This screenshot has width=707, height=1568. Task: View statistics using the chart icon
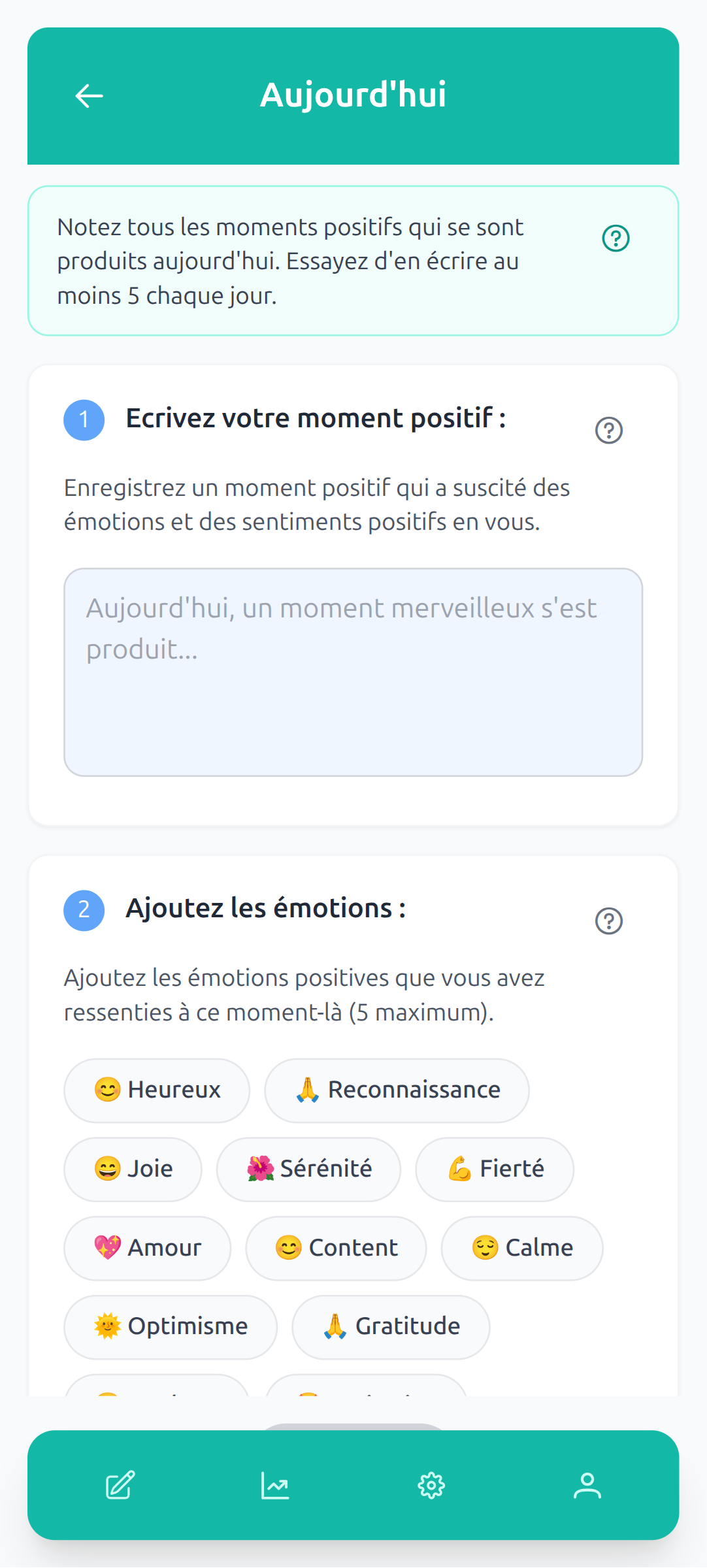pos(275,1485)
